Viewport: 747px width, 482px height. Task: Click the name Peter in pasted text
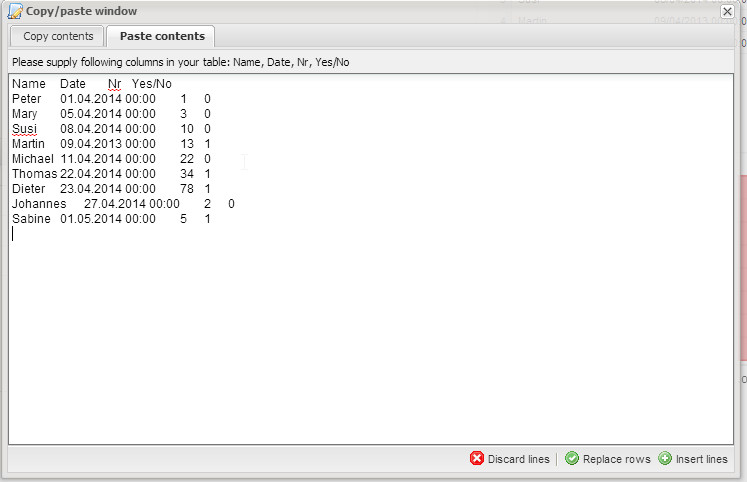[x=27, y=99]
